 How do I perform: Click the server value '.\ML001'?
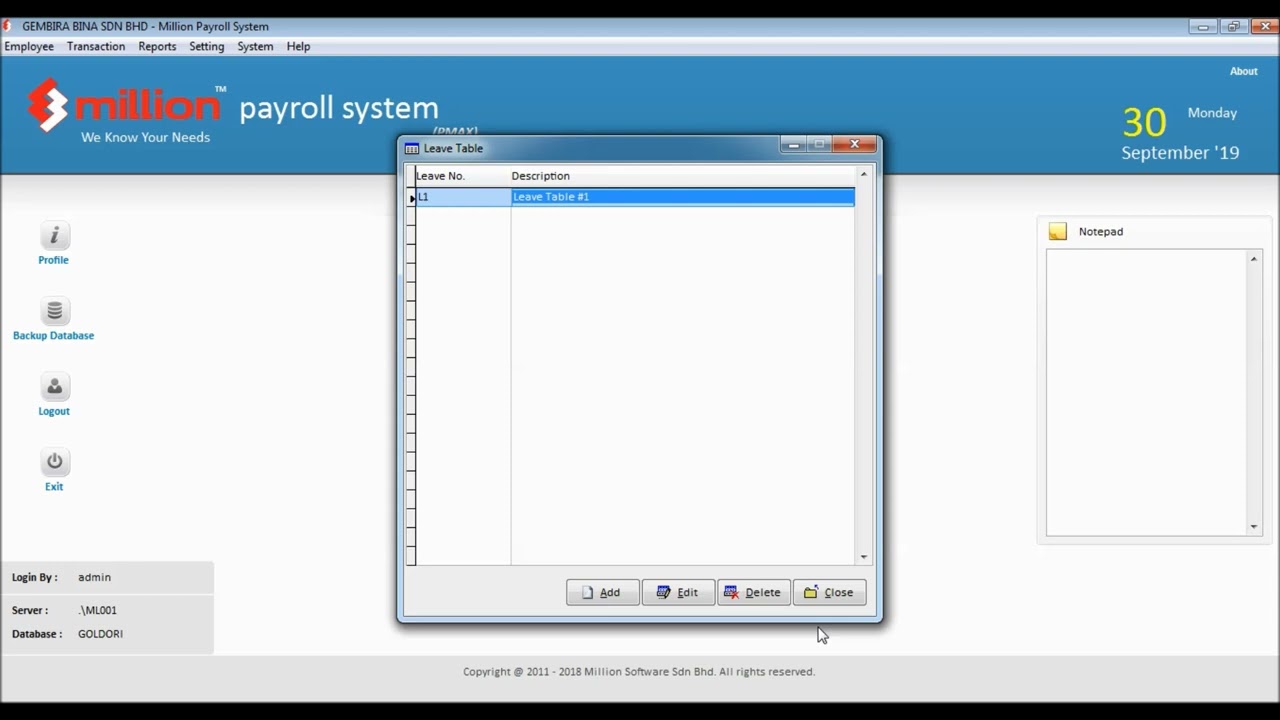[x=97, y=610]
